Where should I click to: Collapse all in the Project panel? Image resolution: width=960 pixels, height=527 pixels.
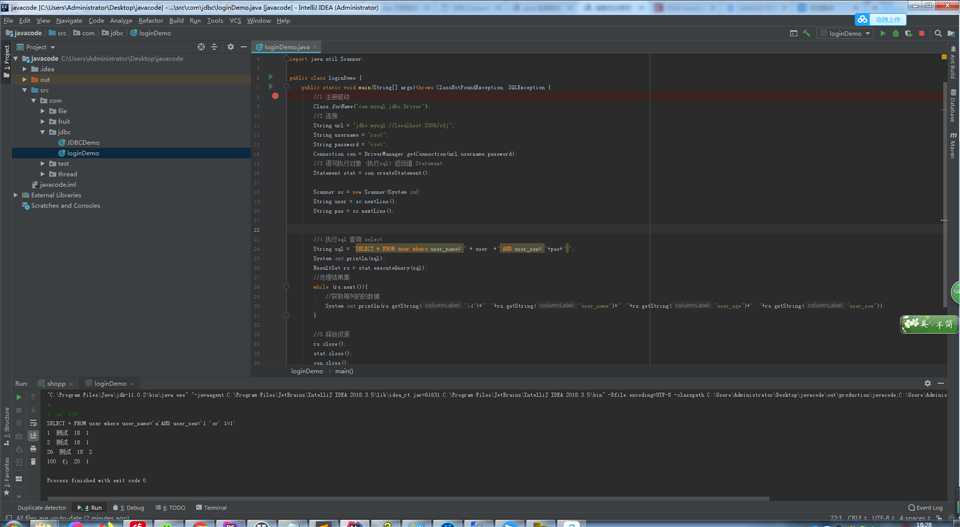click(x=214, y=47)
